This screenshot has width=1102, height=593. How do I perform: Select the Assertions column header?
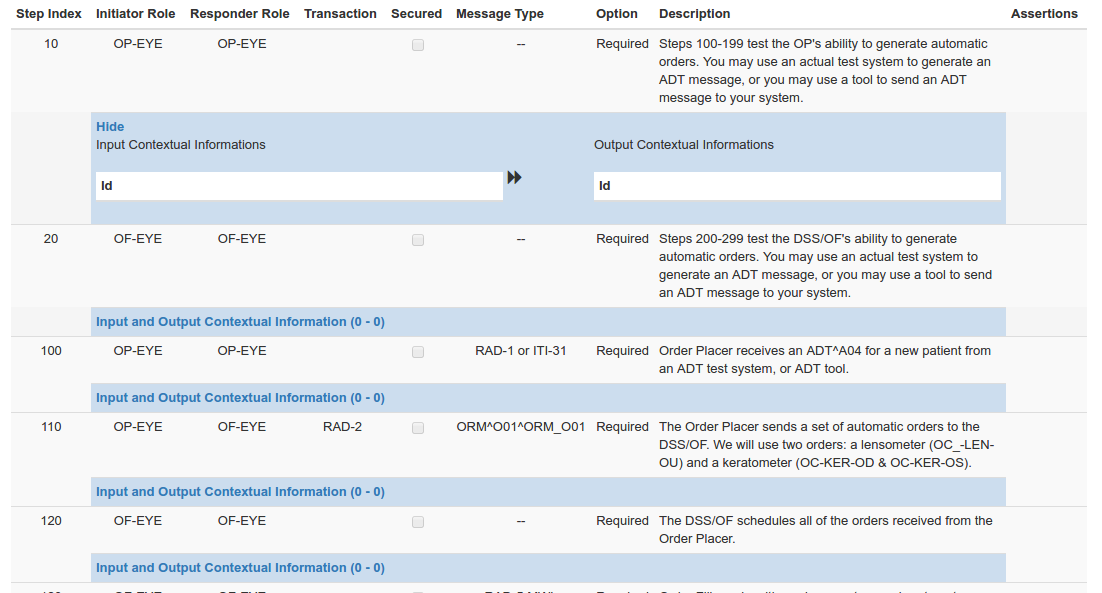(x=1044, y=14)
